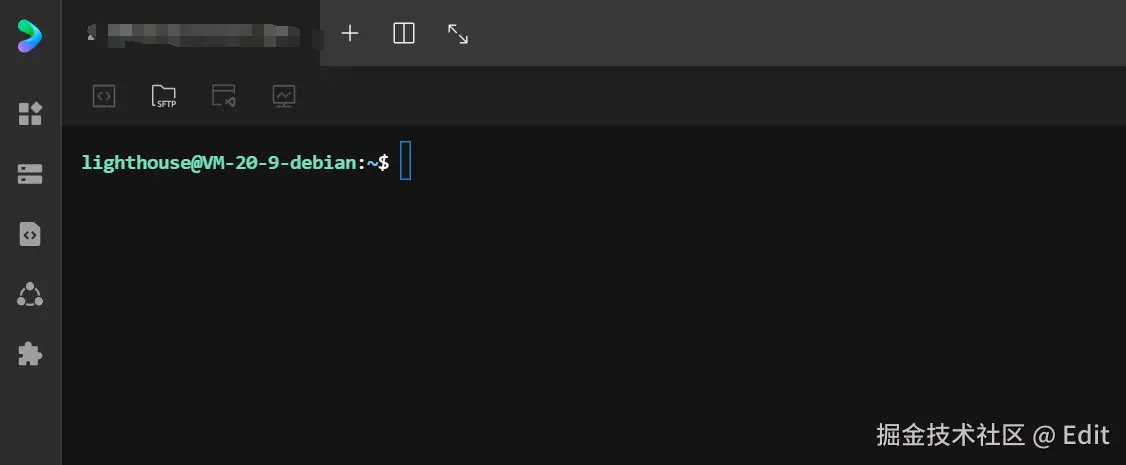The height and width of the screenshot is (465, 1126).
Task: Open the SFTP folder panel
Action: coord(164,96)
